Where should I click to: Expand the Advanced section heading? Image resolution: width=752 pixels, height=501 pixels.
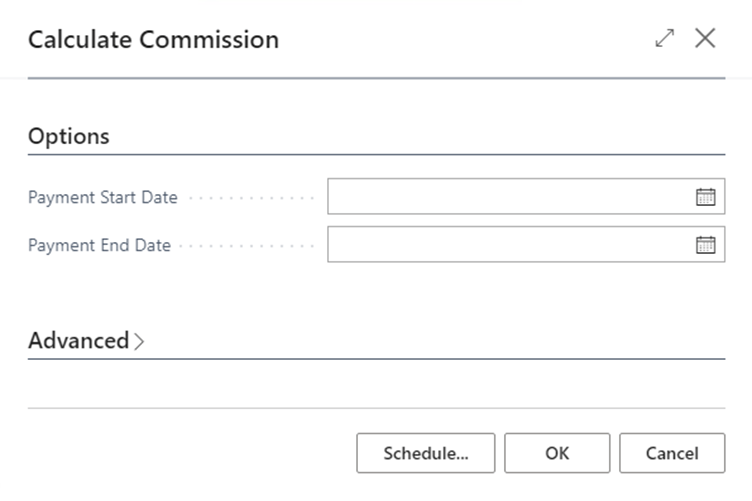tap(78, 340)
